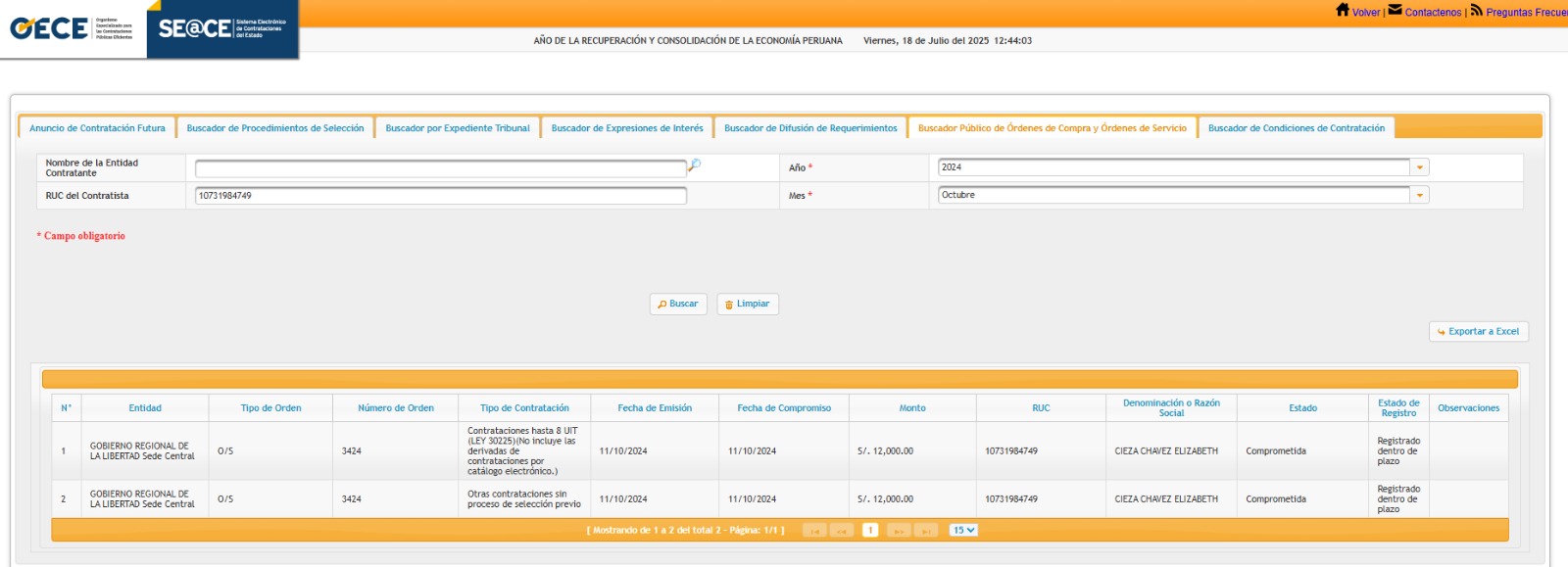Click the magnifier icon next to entity name field
Viewport: 1568px width, 567px height.
click(x=694, y=165)
